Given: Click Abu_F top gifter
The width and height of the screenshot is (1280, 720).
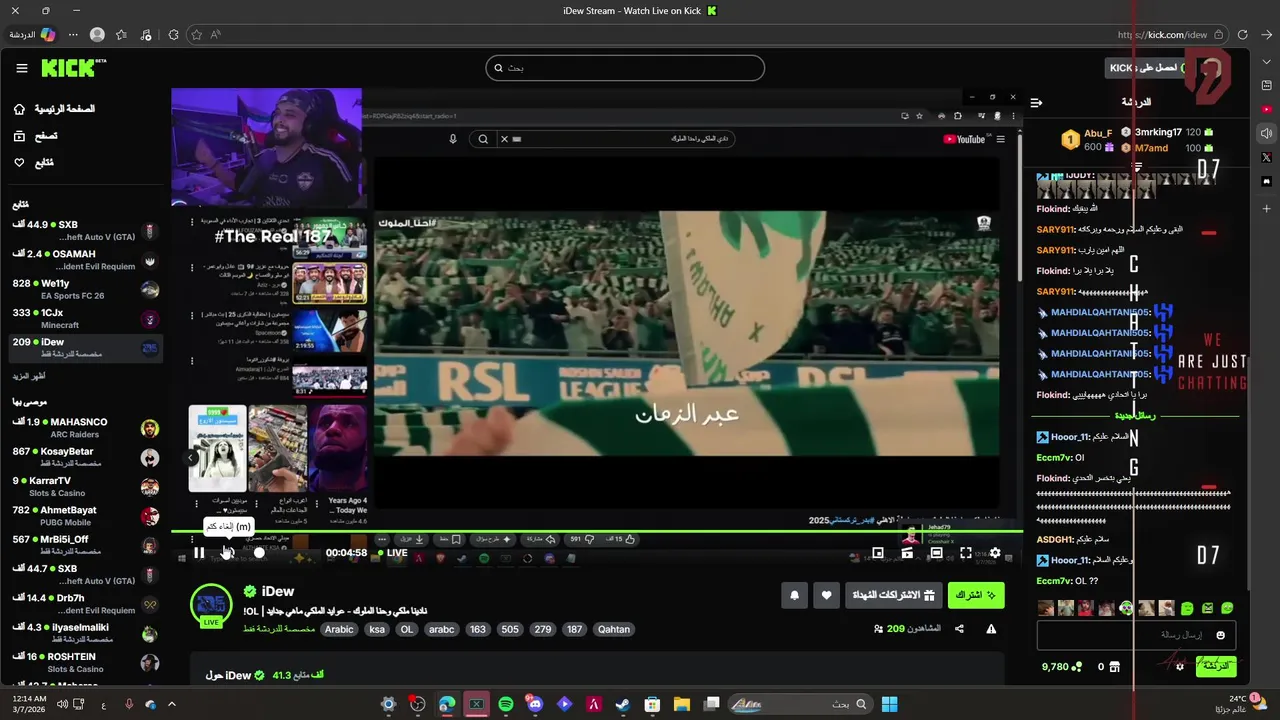Looking at the screenshot, I should [1086, 139].
